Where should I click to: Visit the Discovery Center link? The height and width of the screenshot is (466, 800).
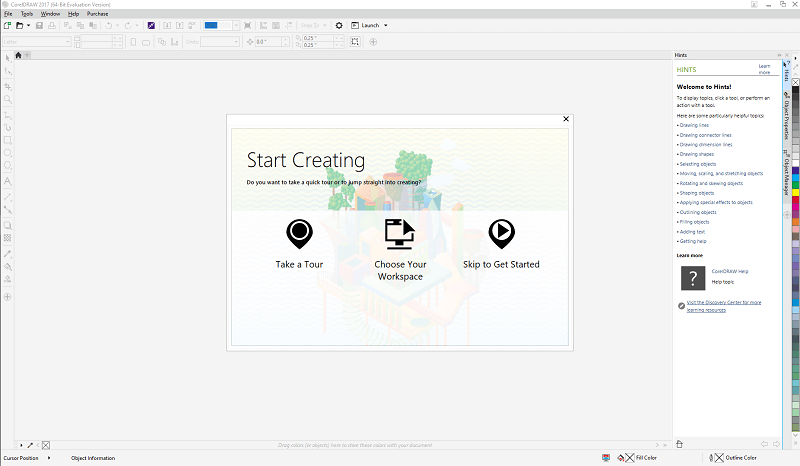coord(723,306)
